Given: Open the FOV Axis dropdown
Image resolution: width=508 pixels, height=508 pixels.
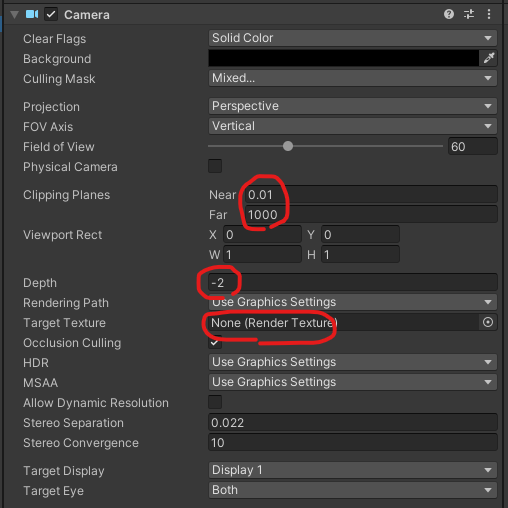Looking at the screenshot, I should [353, 126].
